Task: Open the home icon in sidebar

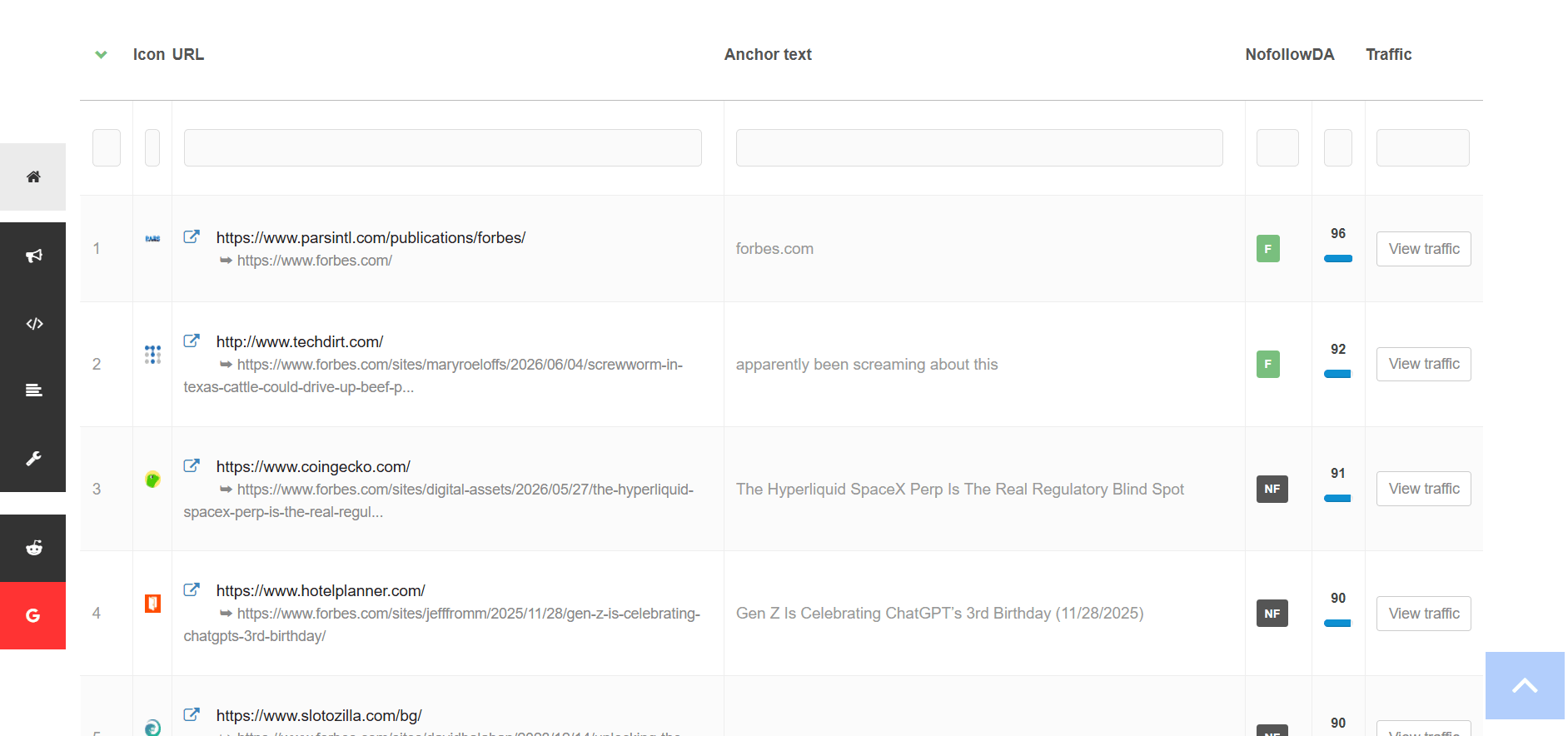Action: pyautogui.click(x=33, y=177)
